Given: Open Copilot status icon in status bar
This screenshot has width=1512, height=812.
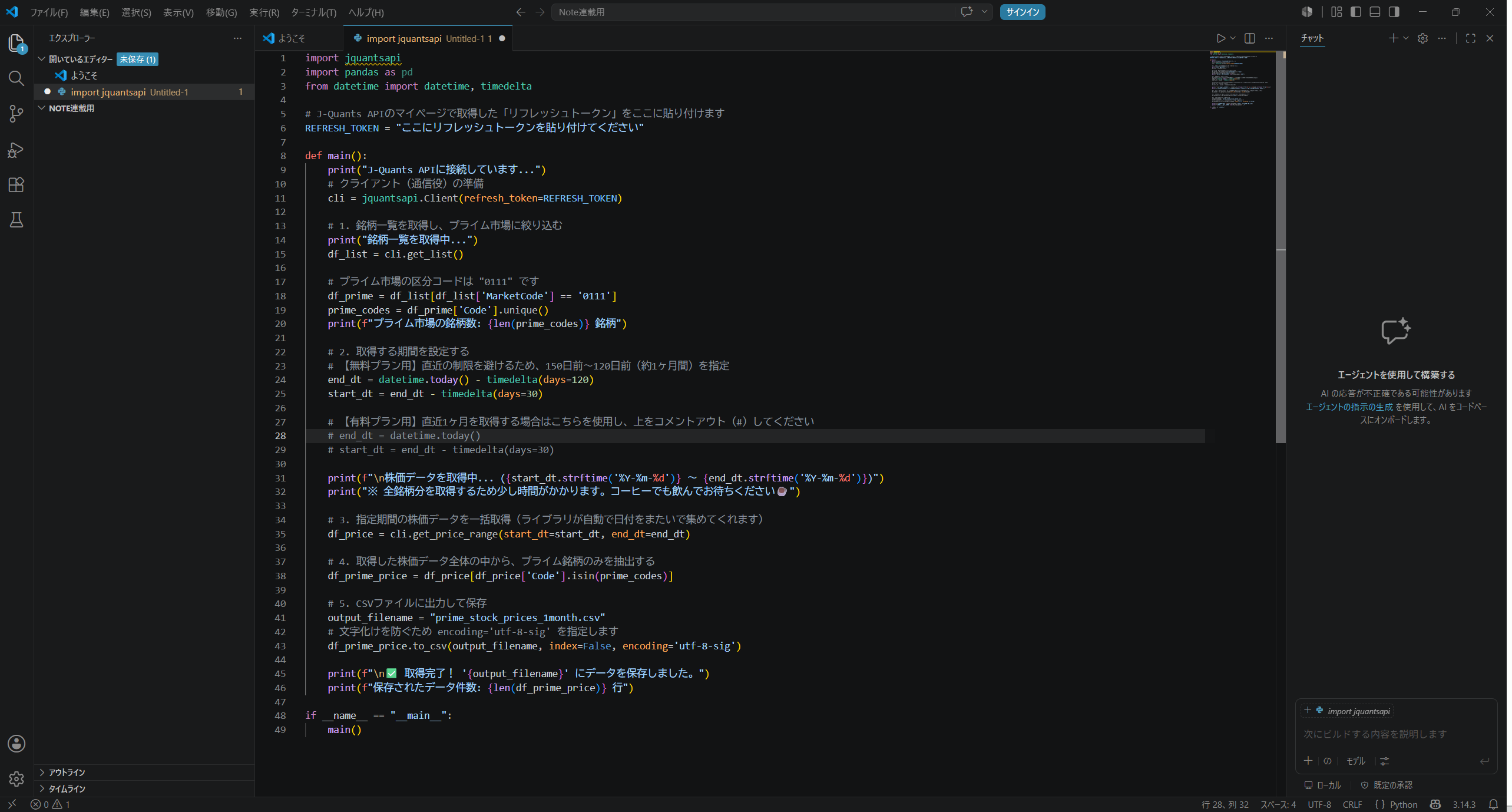Looking at the screenshot, I should point(1435,804).
